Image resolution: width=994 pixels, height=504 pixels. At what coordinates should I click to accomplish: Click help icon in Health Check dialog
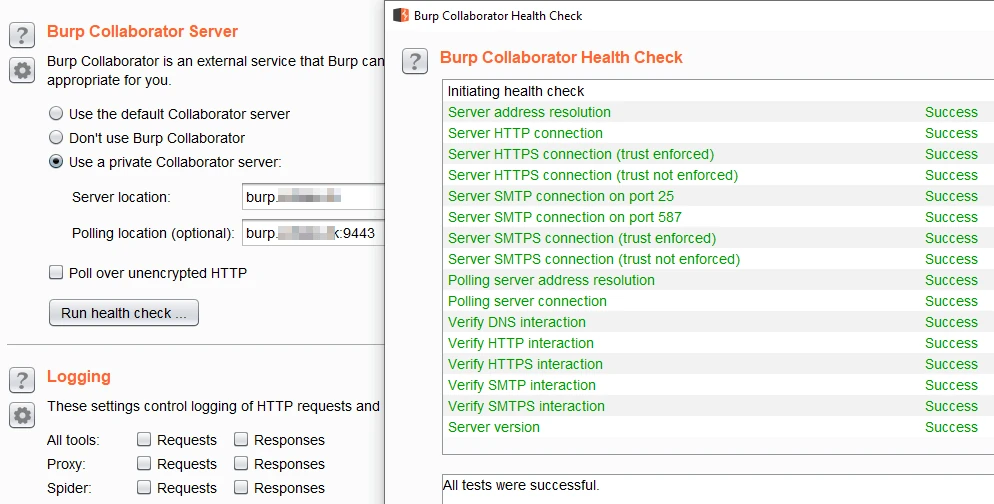click(415, 61)
